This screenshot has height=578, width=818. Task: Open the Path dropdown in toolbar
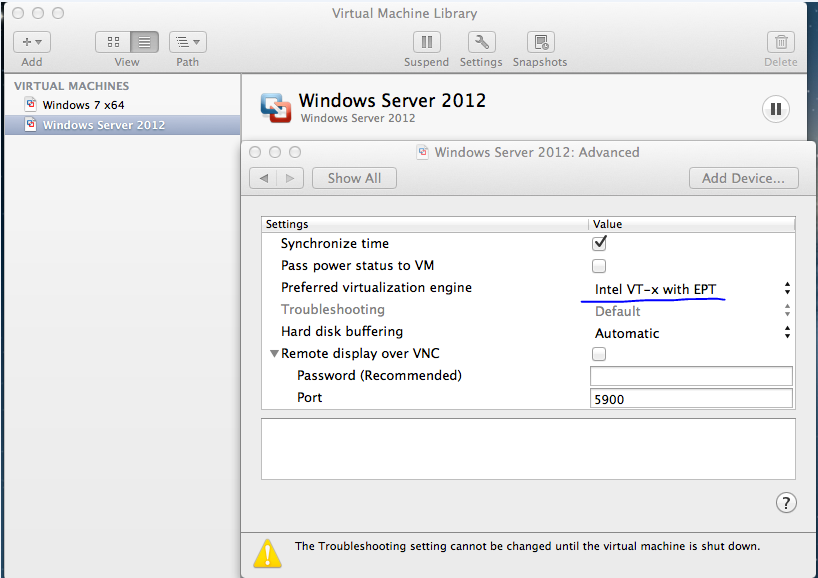coord(188,42)
